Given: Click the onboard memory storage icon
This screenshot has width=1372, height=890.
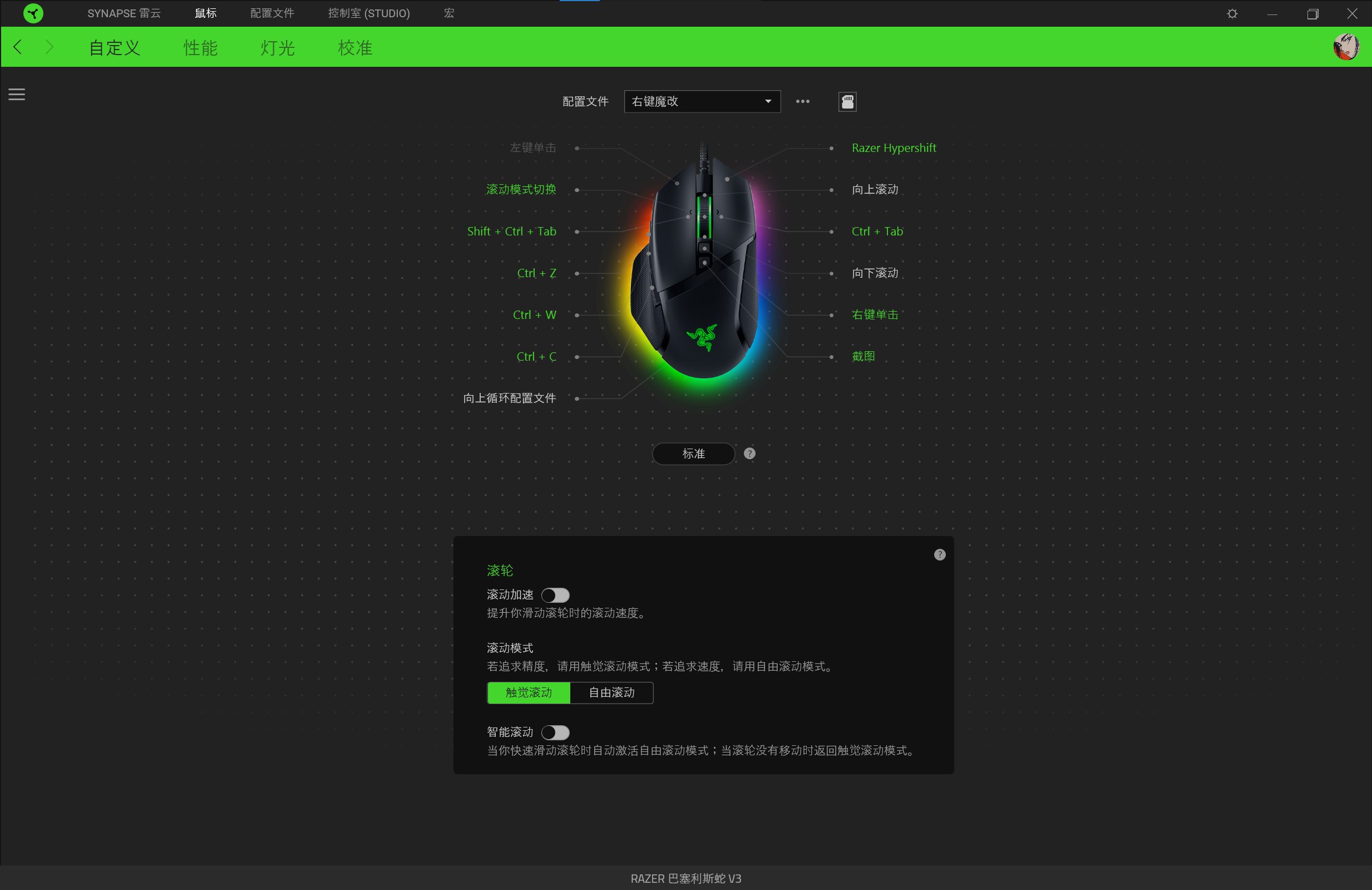Looking at the screenshot, I should coord(847,101).
